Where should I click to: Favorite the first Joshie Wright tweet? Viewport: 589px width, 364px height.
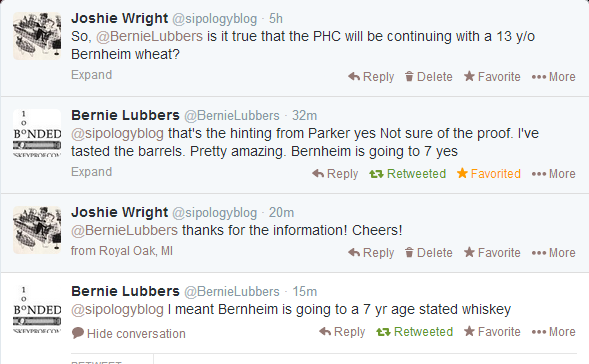492,77
